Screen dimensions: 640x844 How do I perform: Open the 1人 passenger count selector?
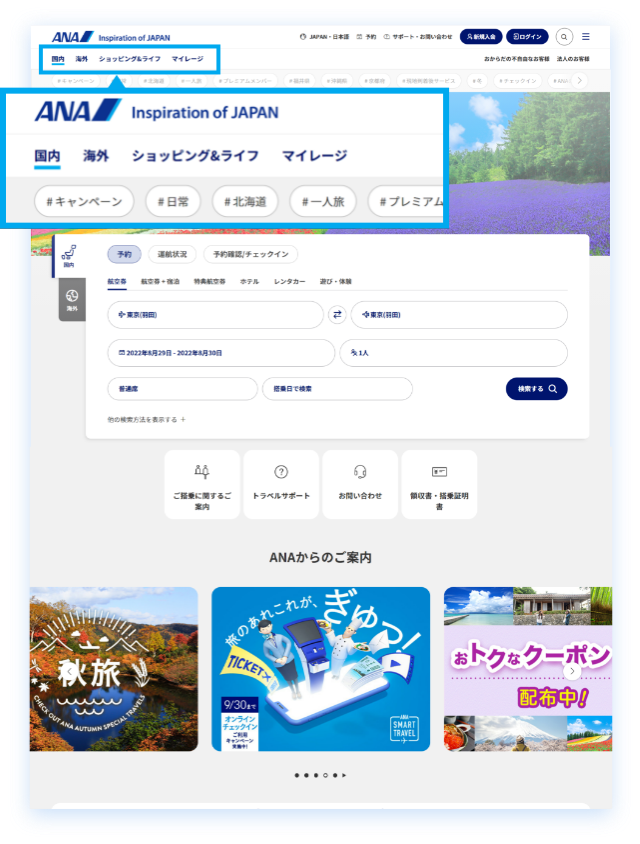(x=453, y=353)
